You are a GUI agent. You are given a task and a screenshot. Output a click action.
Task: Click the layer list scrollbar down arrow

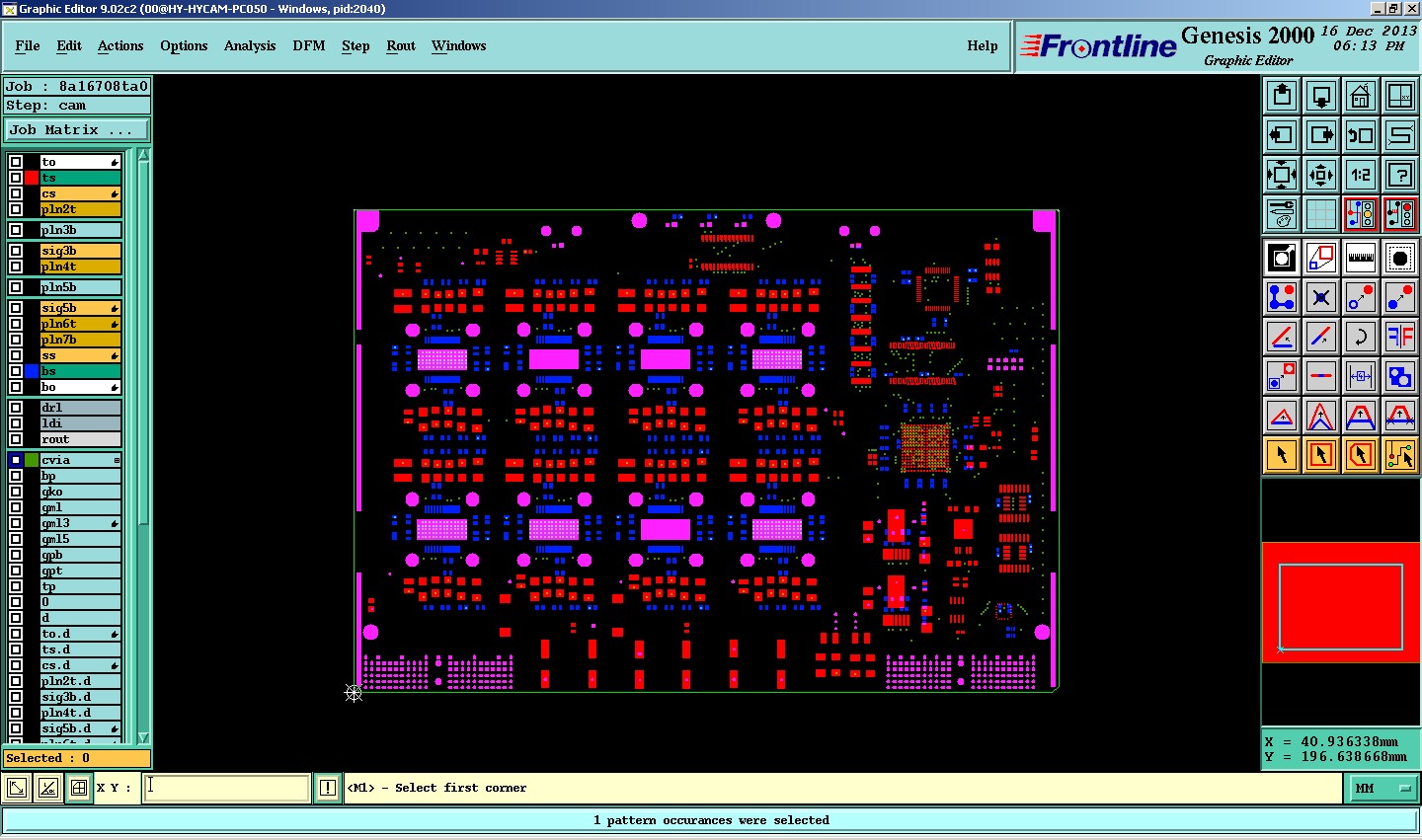point(143,737)
